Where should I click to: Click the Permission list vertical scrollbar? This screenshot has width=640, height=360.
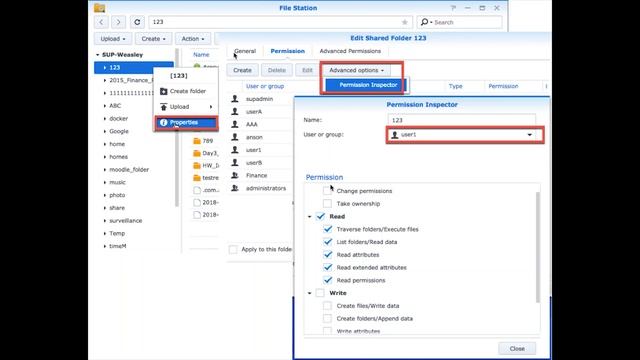[538, 247]
